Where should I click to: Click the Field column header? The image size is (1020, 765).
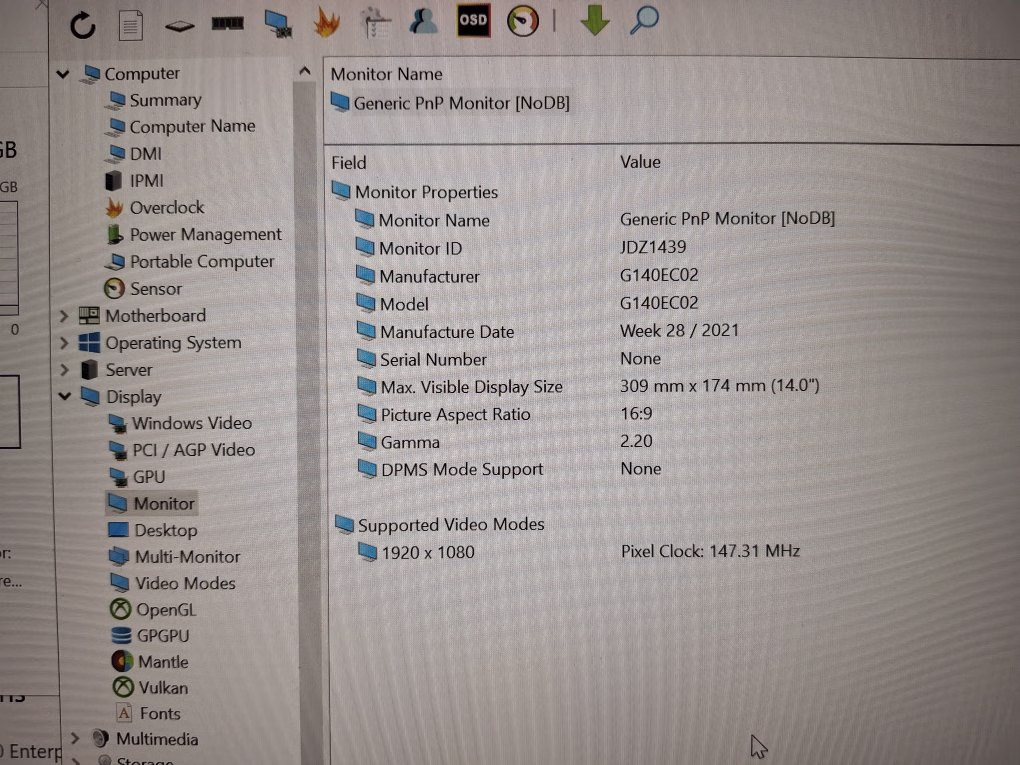(x=349, y=163)
